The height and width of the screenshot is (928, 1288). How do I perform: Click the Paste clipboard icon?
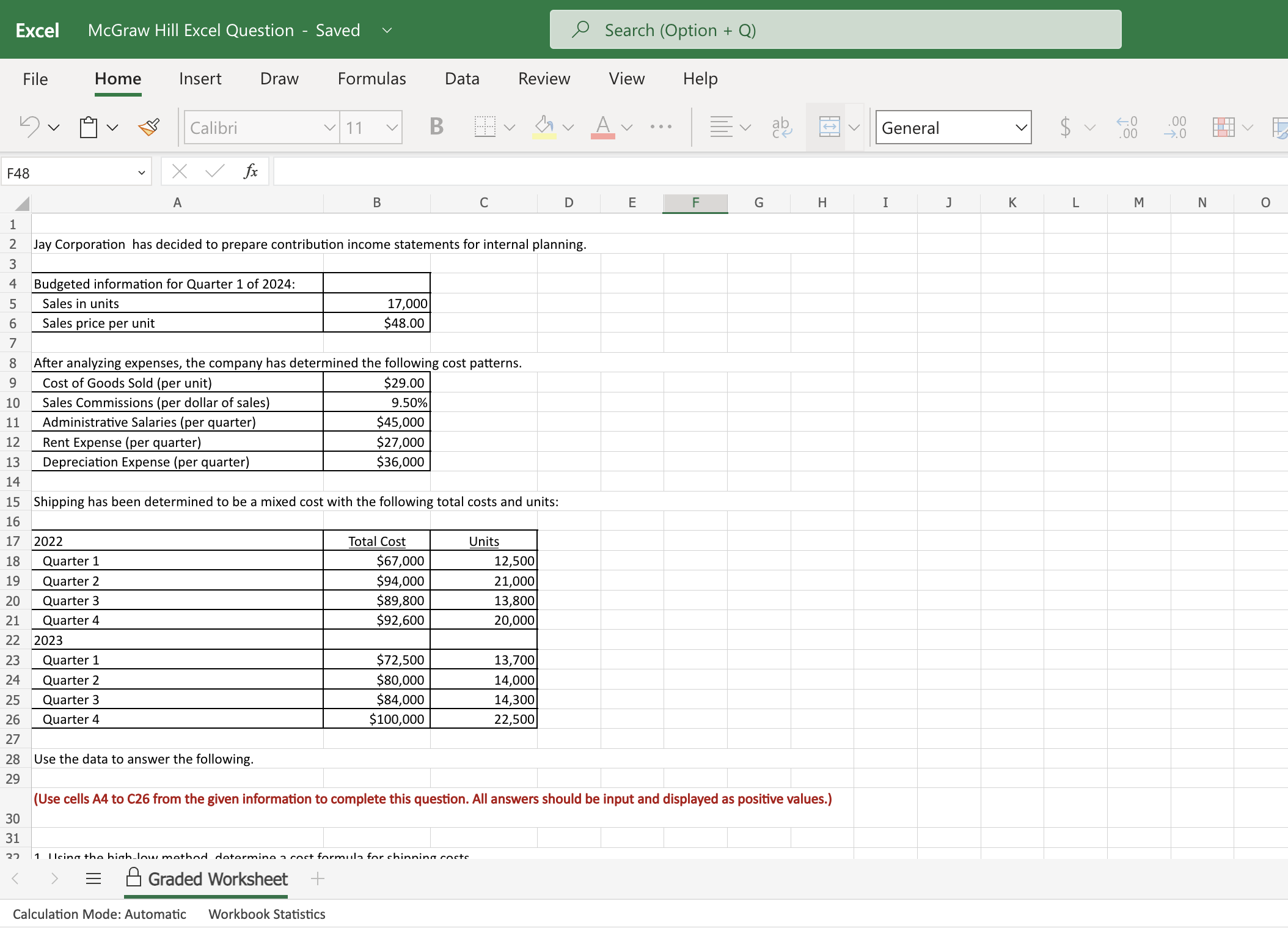[x=89, y=127]
